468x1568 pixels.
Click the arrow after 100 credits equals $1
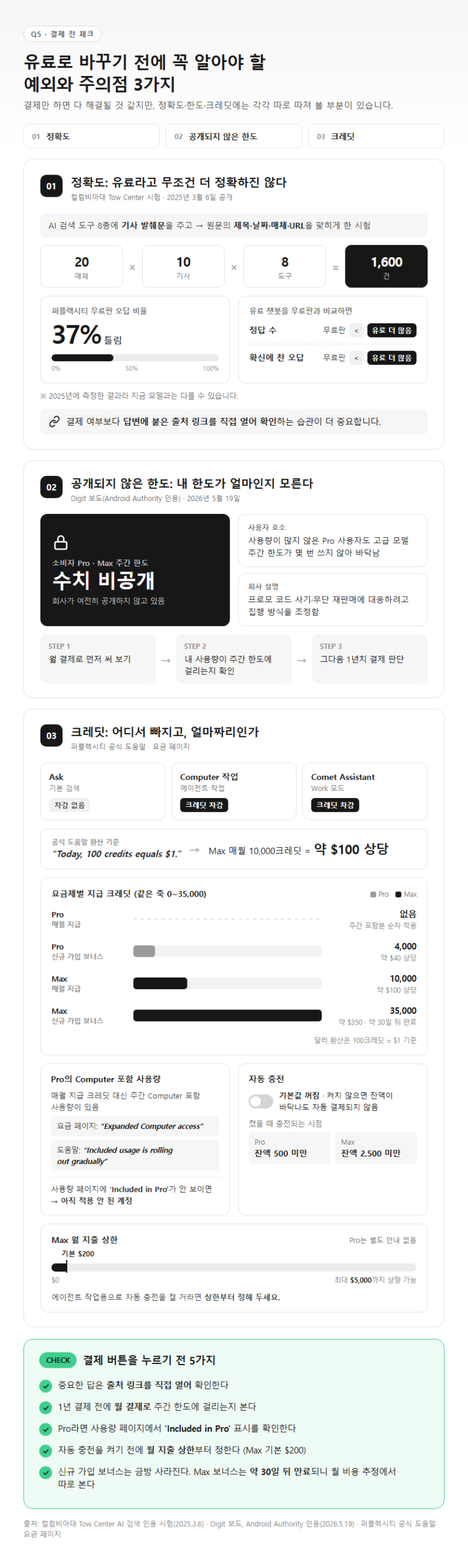pyautogui.click(x=195, y=850)
